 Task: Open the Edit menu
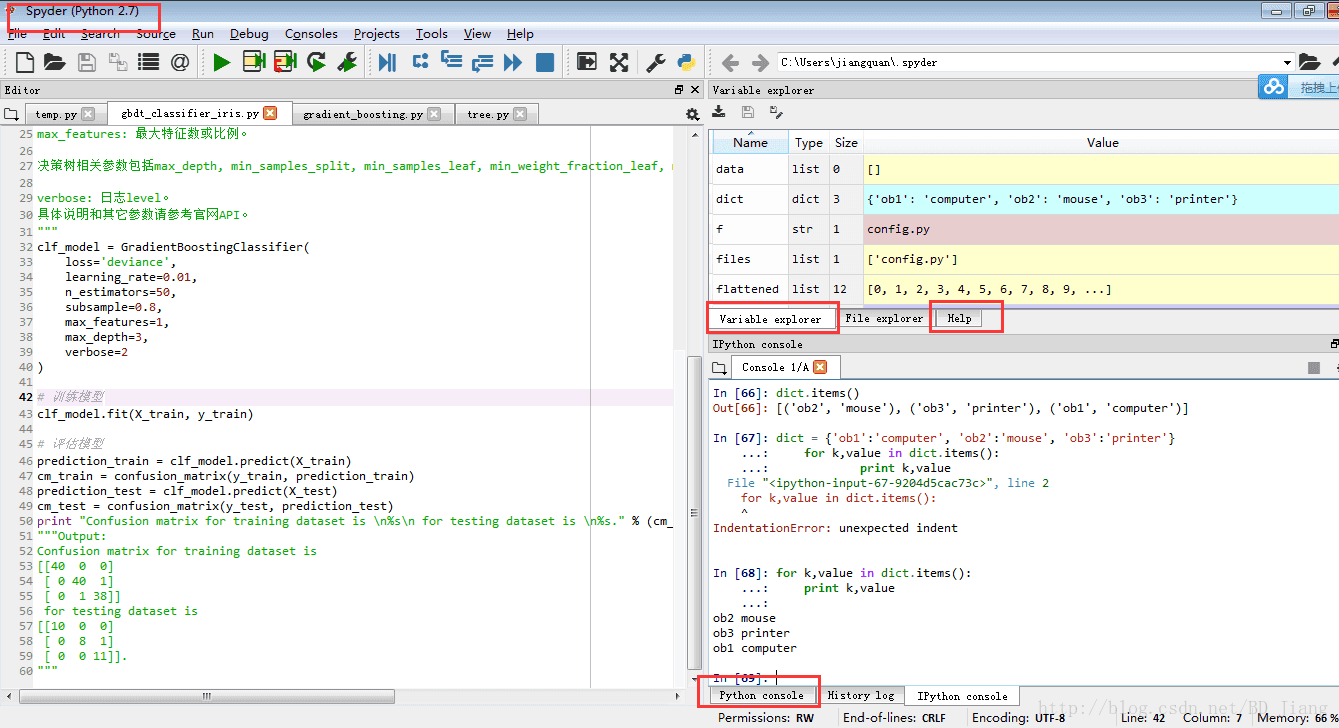coord(54,33)
